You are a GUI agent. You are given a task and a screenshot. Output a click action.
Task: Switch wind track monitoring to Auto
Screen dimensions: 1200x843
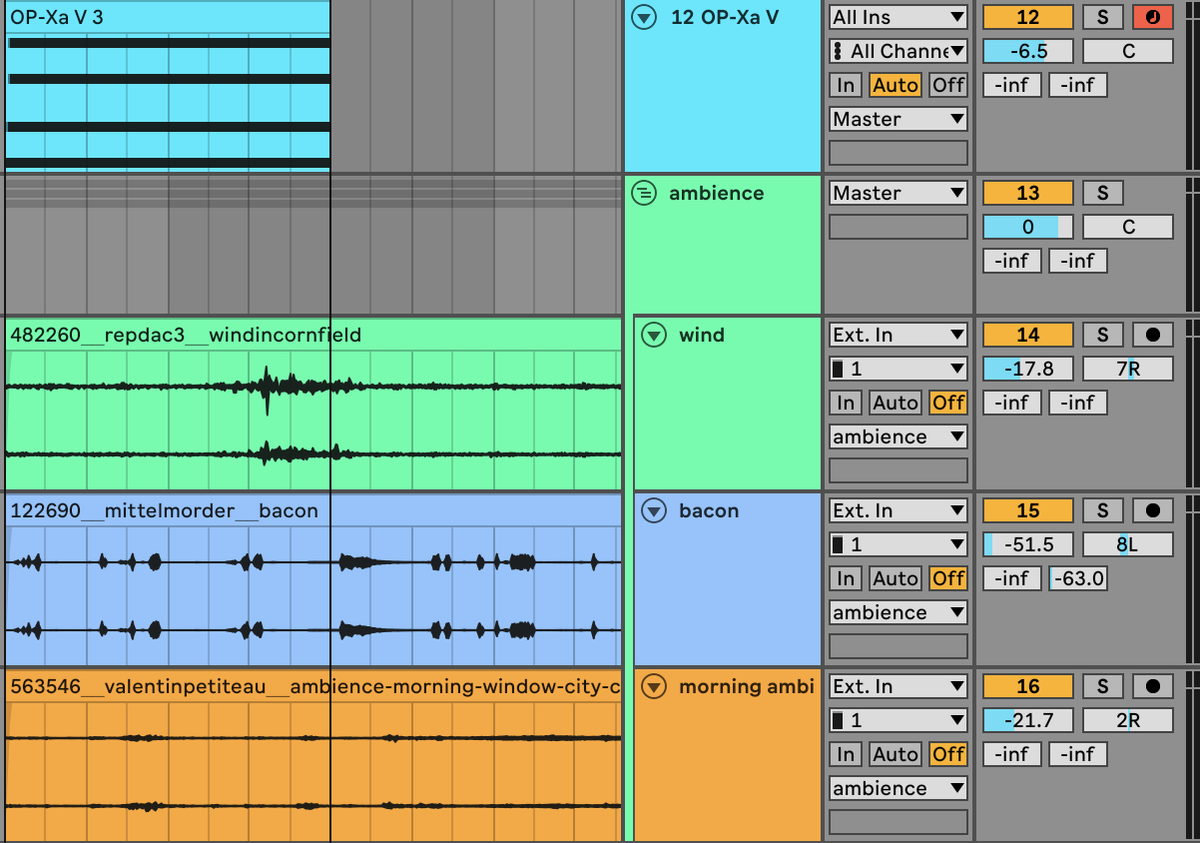click(894, 402)
